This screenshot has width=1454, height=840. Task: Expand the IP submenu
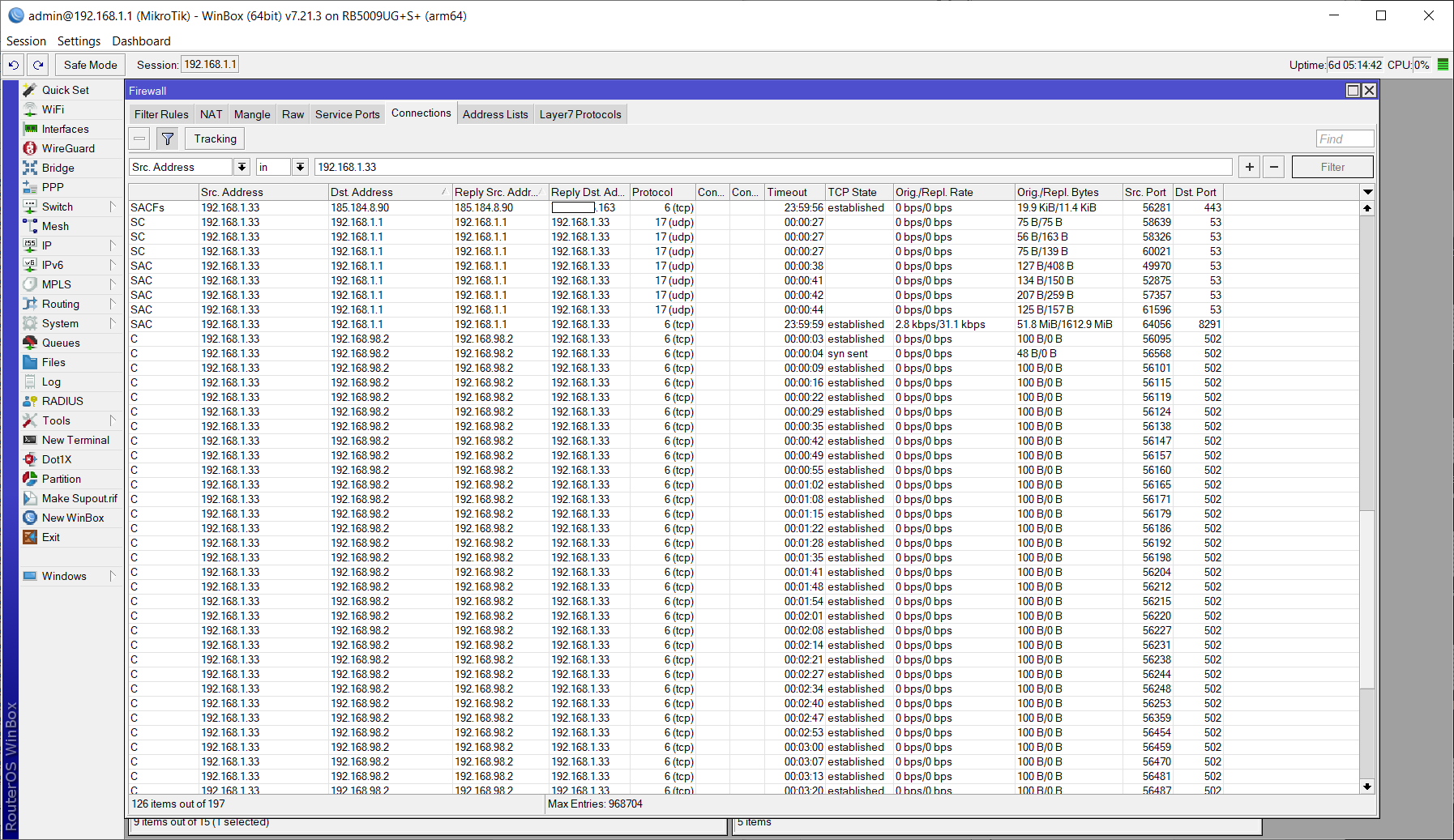[112, 245]
